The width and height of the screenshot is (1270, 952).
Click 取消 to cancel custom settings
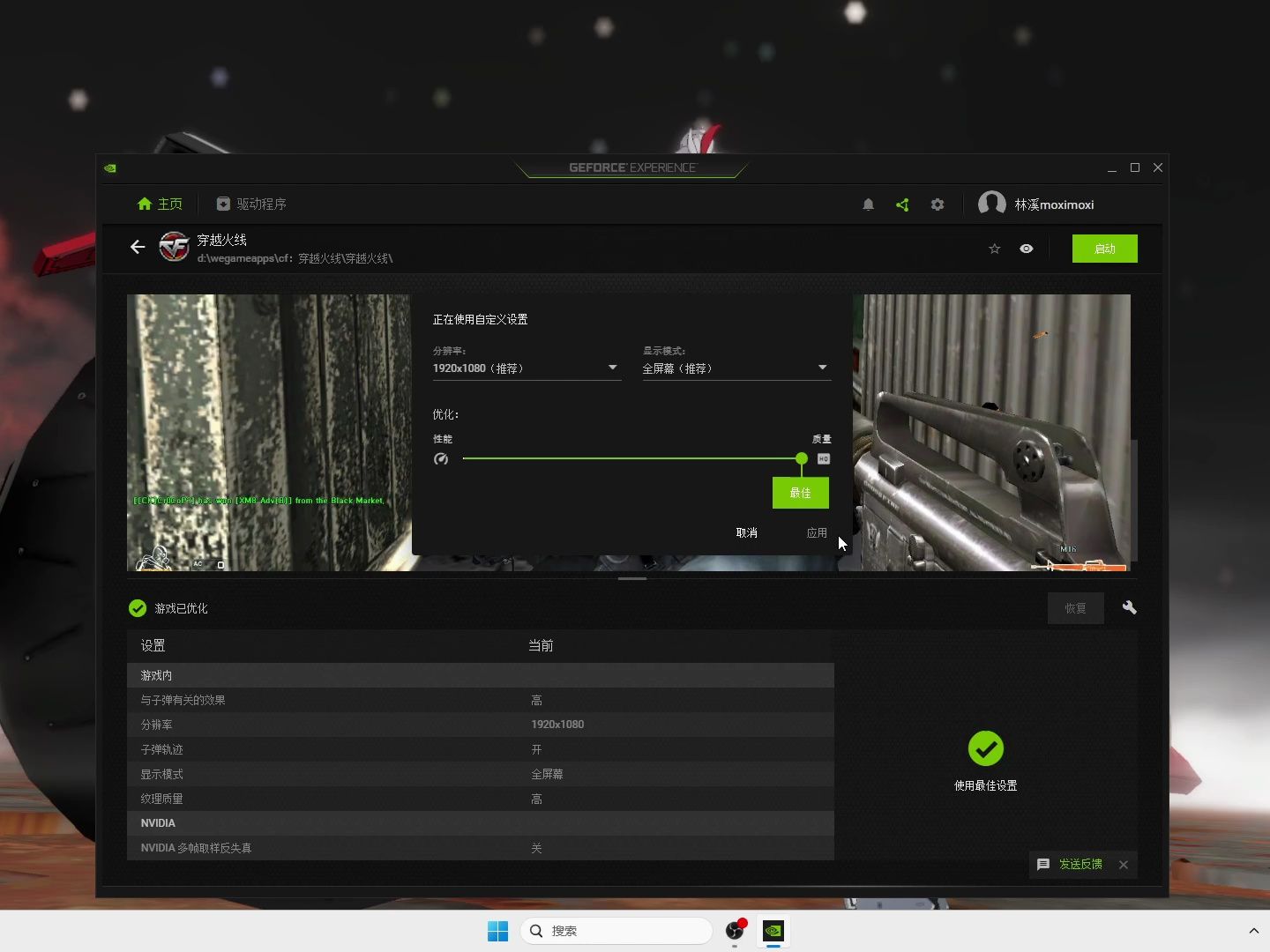click(x=747, y=532)
